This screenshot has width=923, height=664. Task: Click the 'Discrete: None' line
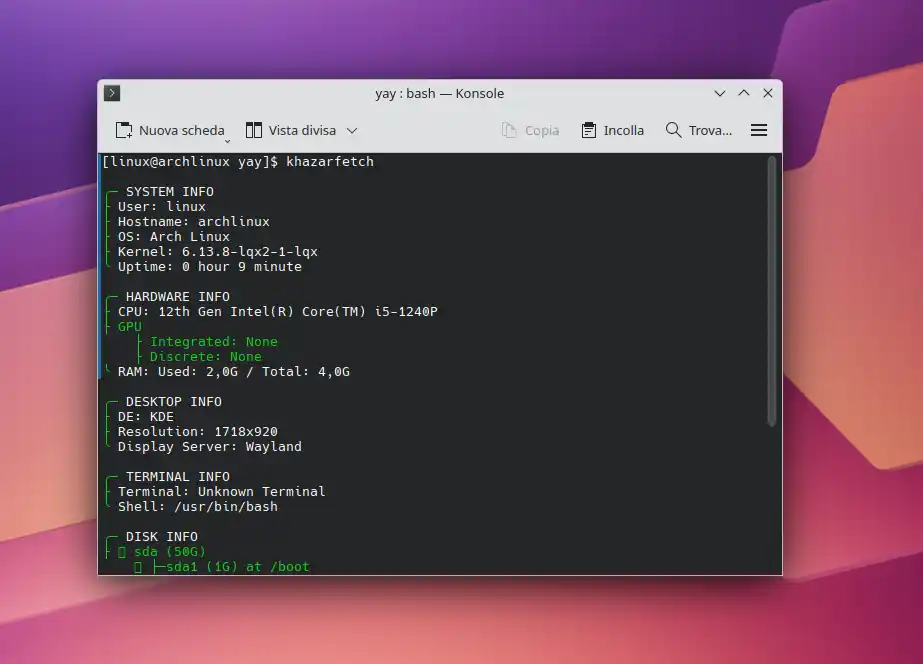pyautogui.click(x=205, y=357)
